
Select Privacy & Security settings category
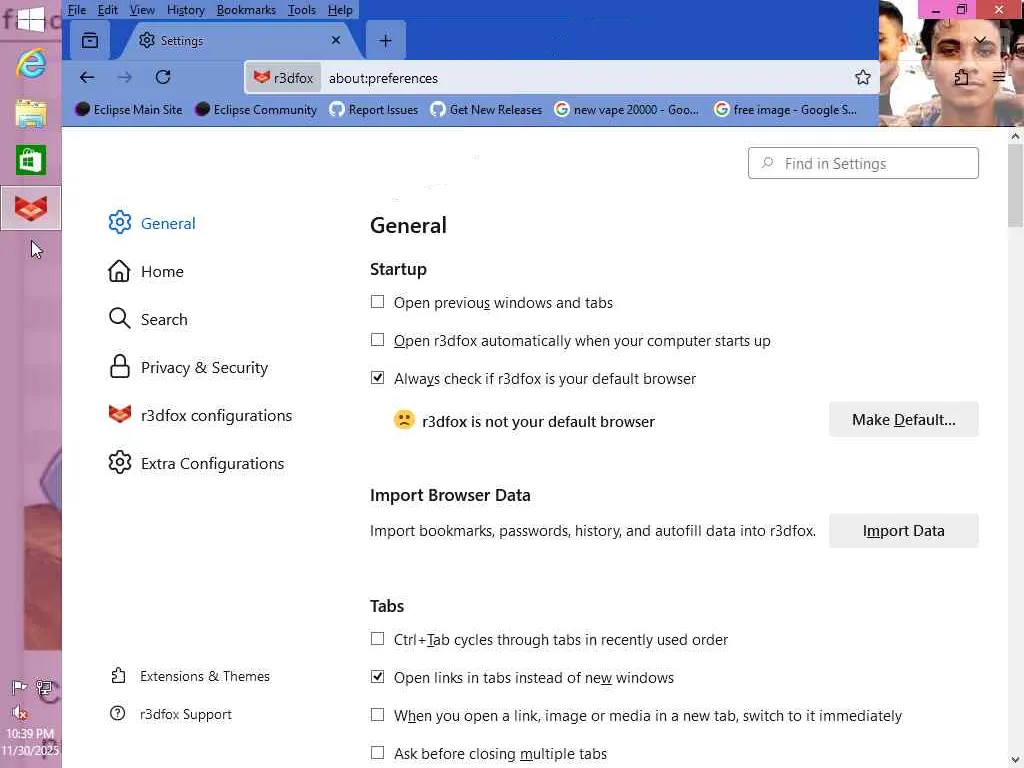click(203, 368)
